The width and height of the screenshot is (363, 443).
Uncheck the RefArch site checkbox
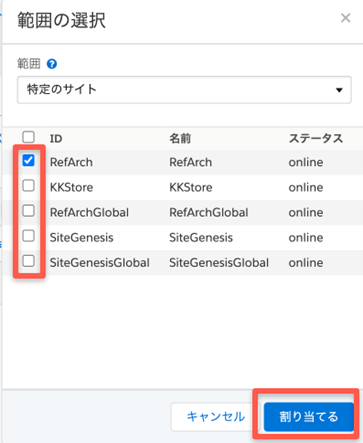(x=28, y=161)
